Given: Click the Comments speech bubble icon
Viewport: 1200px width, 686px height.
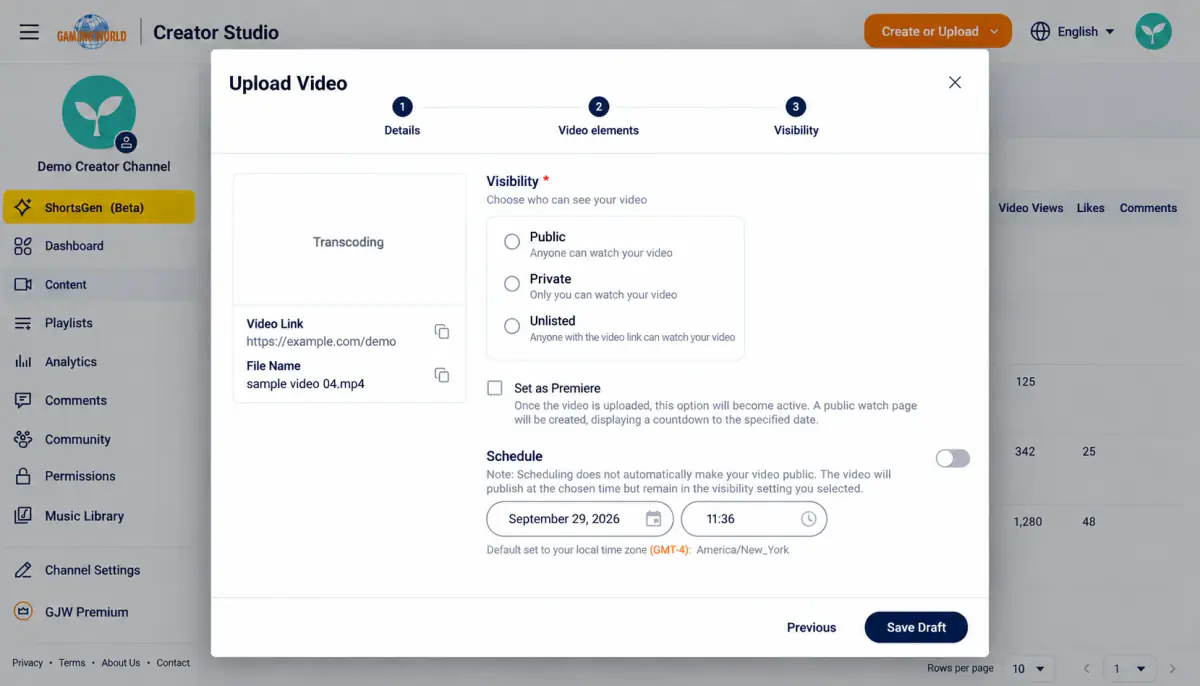Looking at the screenshot, I should tap(23, 400).
